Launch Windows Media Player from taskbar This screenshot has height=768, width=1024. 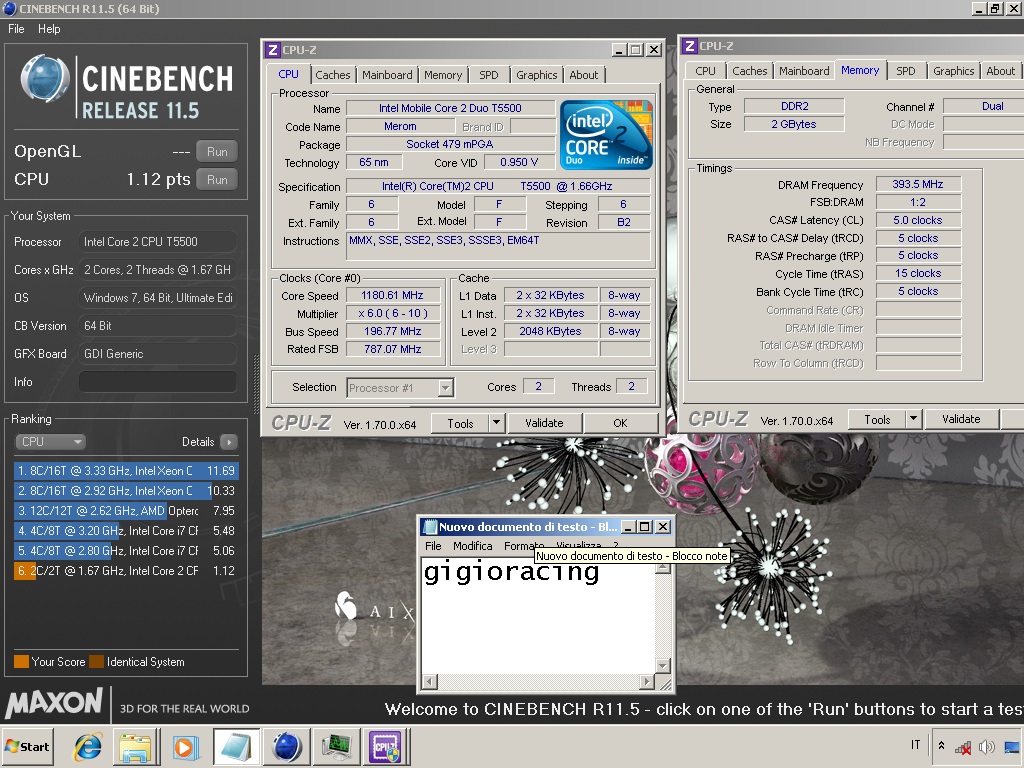coord(185,746)
